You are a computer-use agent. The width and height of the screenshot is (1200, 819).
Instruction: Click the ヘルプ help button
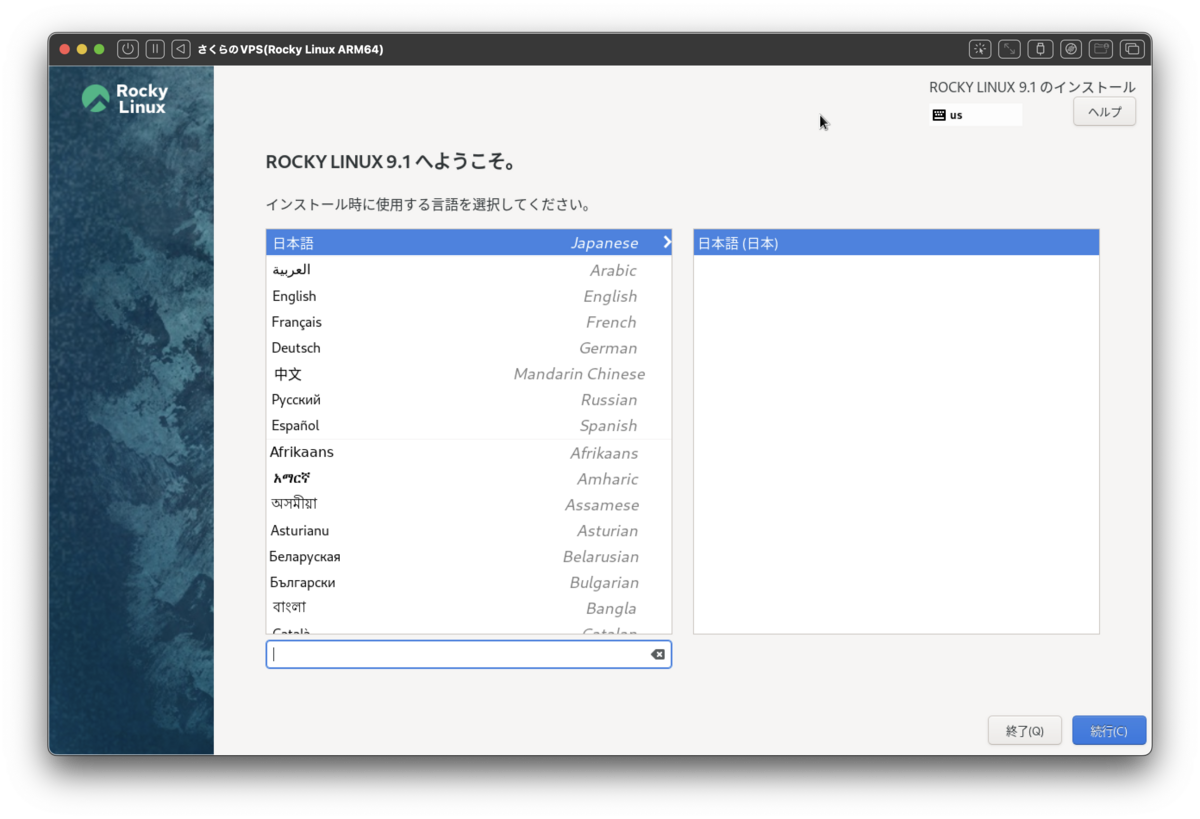(1103, 111)
